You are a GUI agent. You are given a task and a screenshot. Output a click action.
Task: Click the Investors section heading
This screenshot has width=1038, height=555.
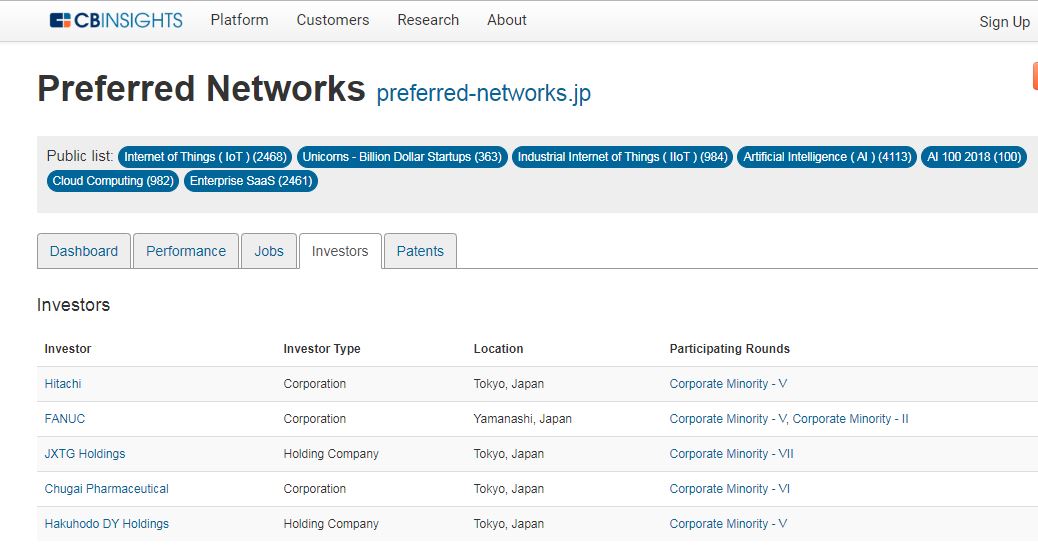73,305
